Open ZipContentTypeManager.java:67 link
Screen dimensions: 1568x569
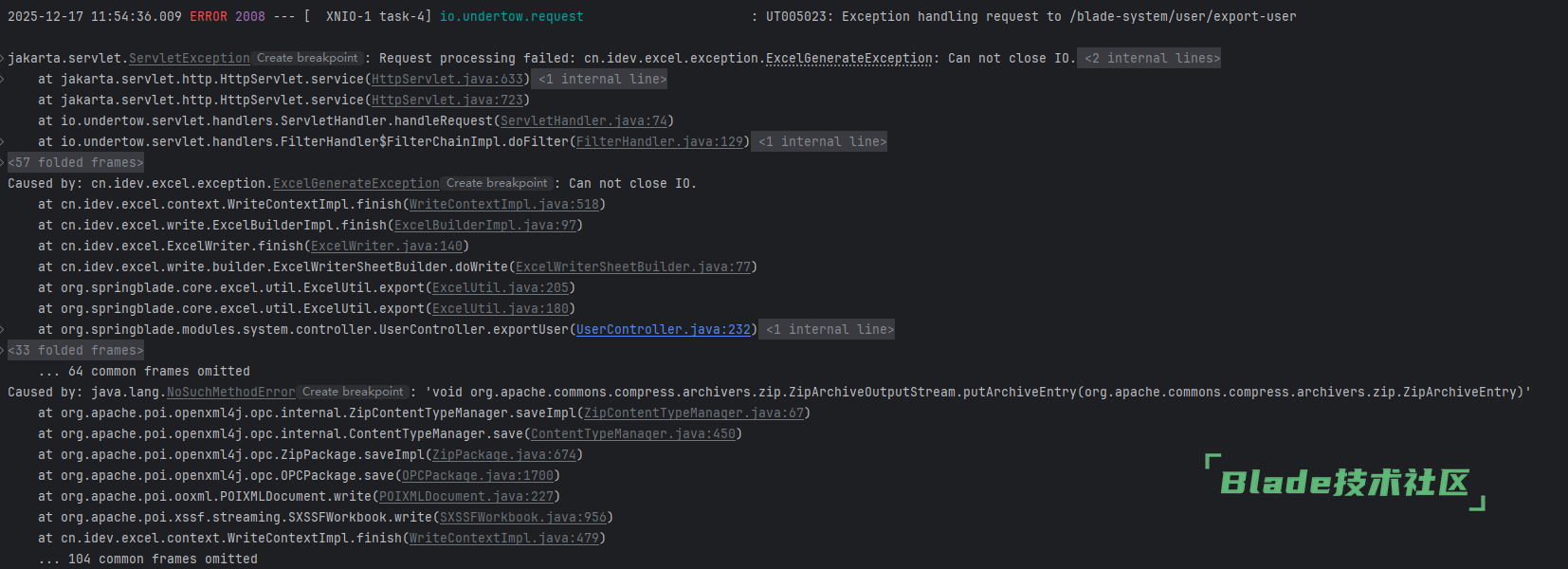pyautogui.click(x=694, y=413)
